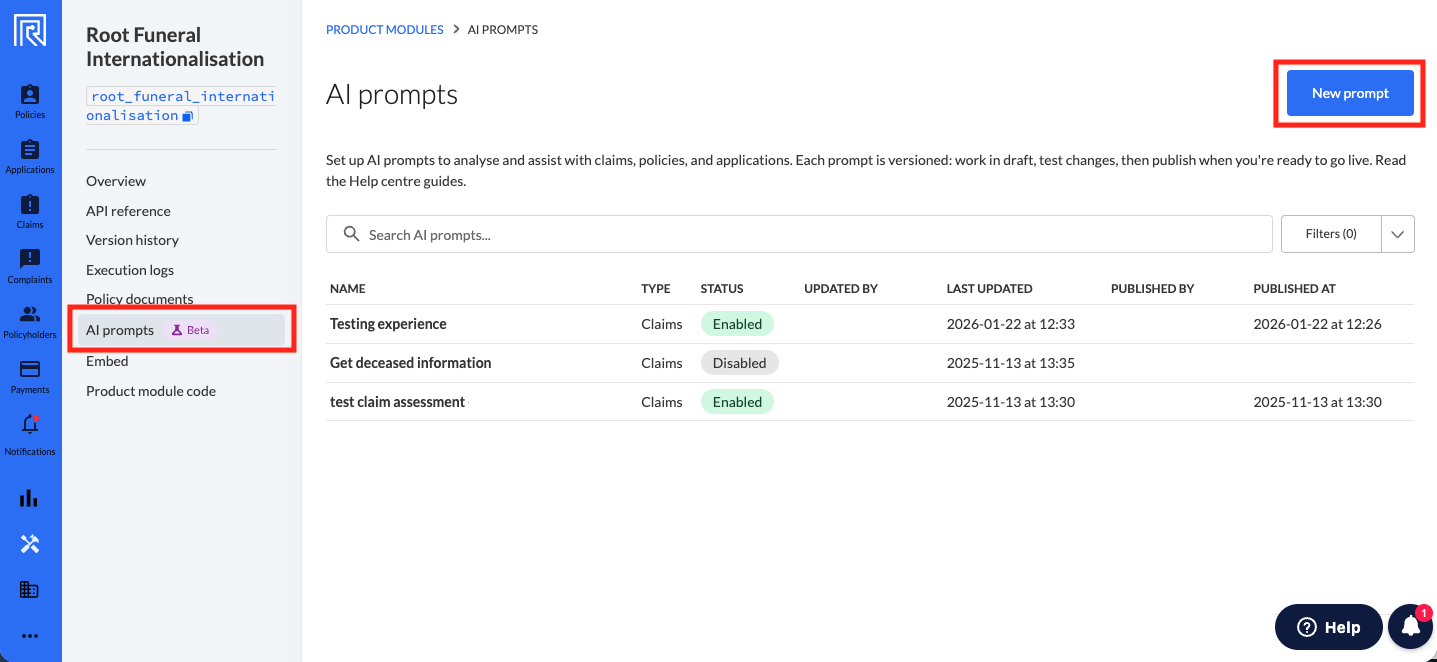Open the more options ellipsis icon
1437x662 pixels.
(x=29, y=636)
